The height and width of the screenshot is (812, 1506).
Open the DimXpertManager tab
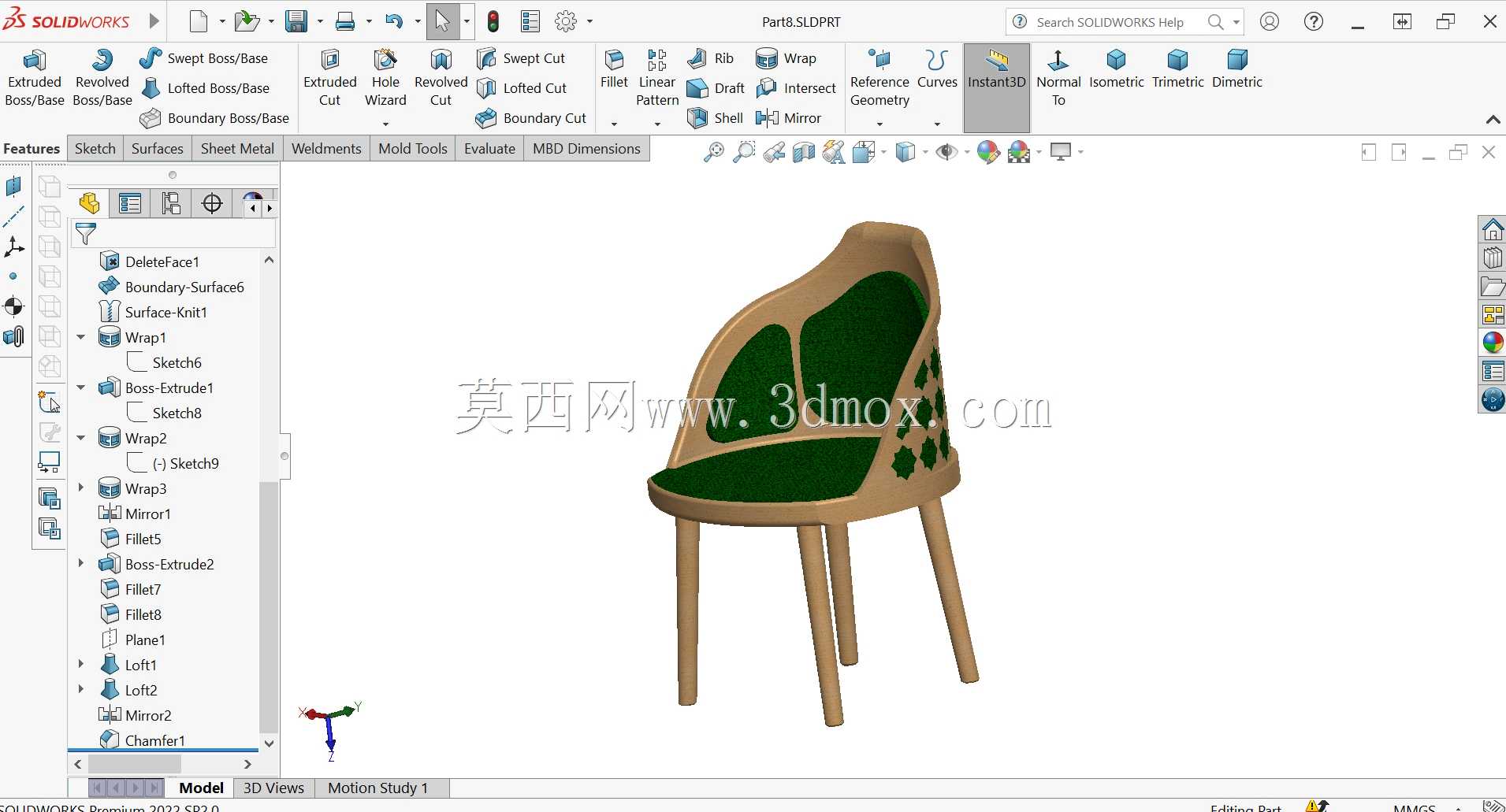pyautogui.click(x=212, y=204)
